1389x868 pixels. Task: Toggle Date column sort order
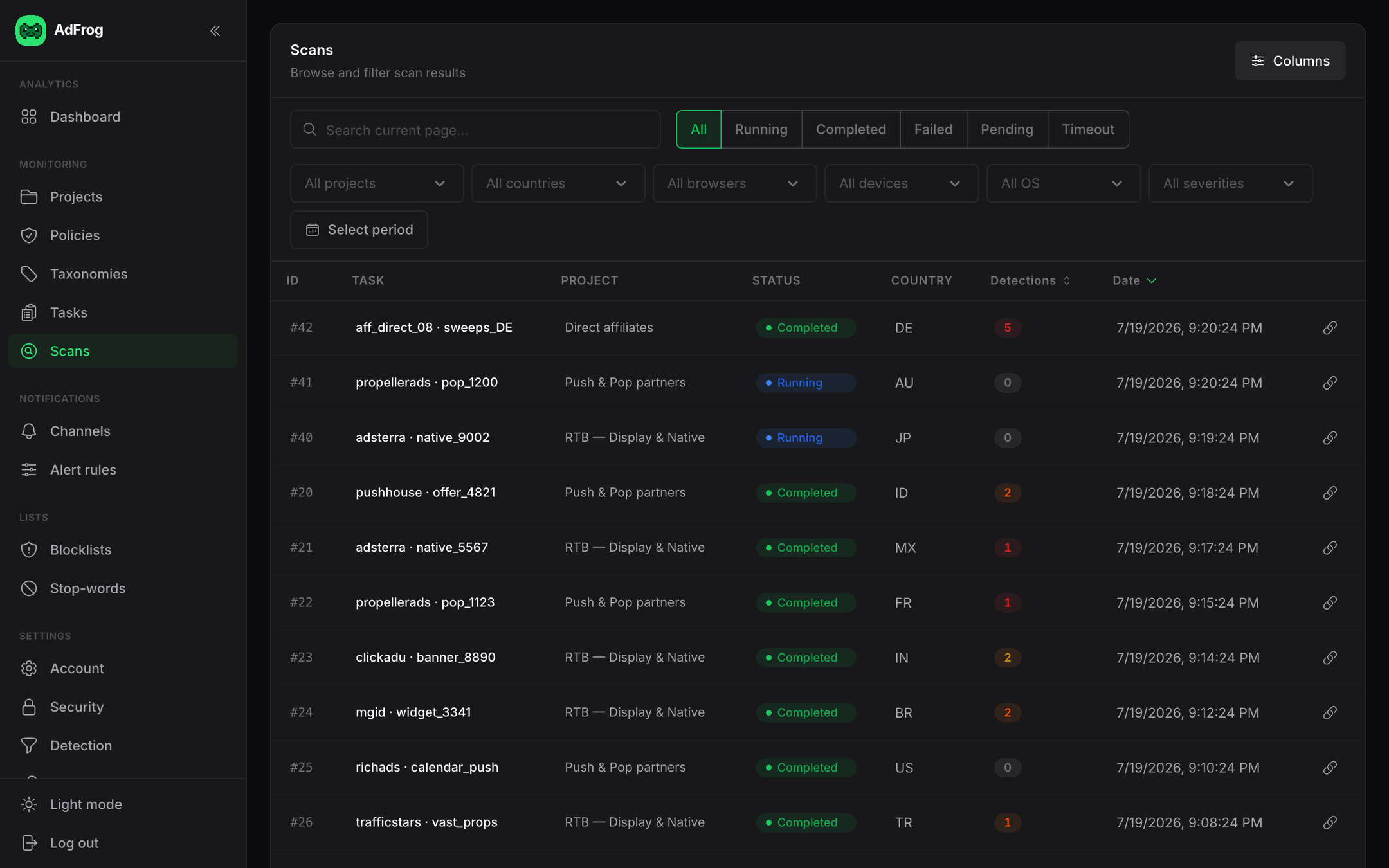pos(1134,280)
